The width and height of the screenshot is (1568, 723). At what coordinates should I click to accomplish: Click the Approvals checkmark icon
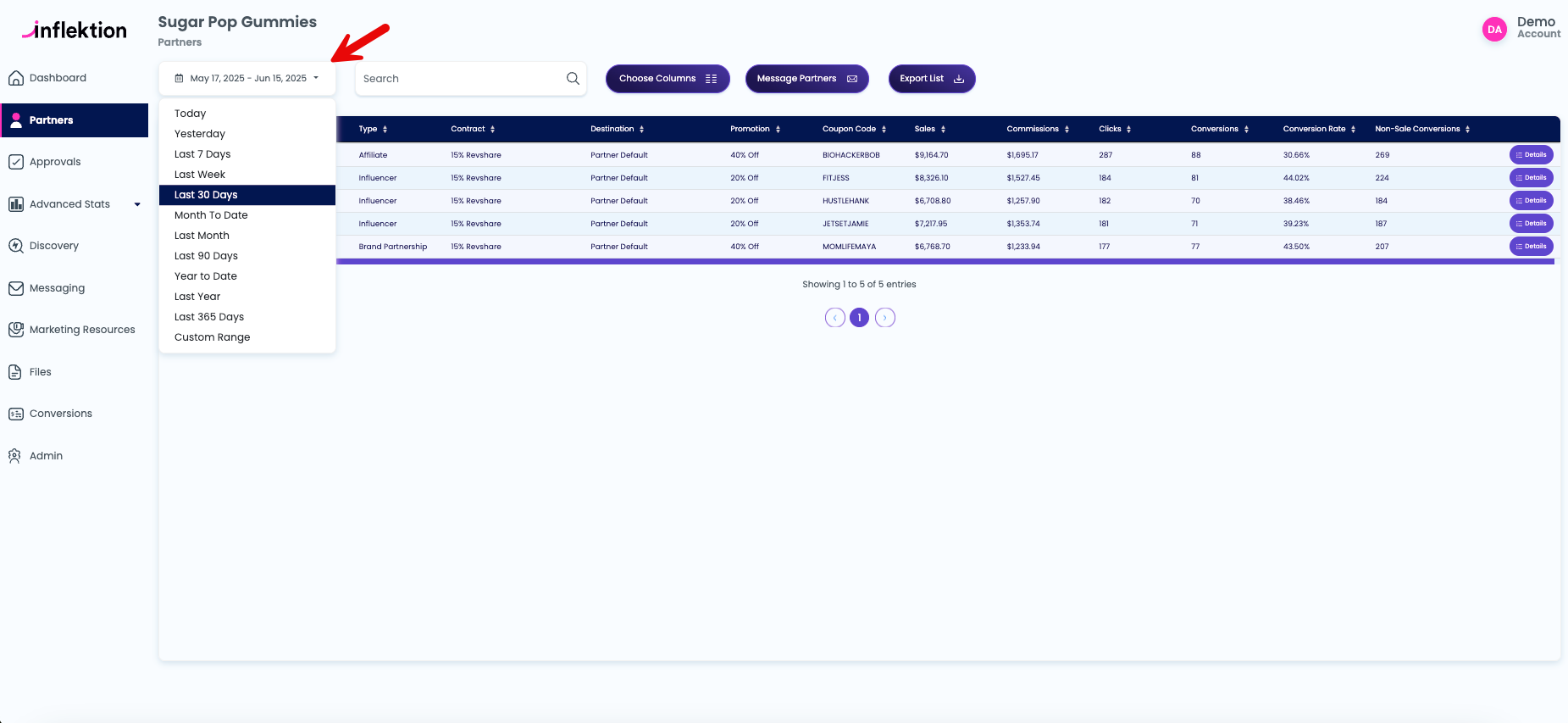[15, 162]
